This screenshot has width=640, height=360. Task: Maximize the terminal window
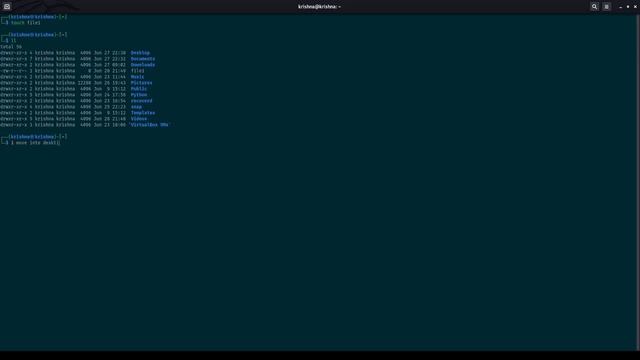[x=628, y=7]
